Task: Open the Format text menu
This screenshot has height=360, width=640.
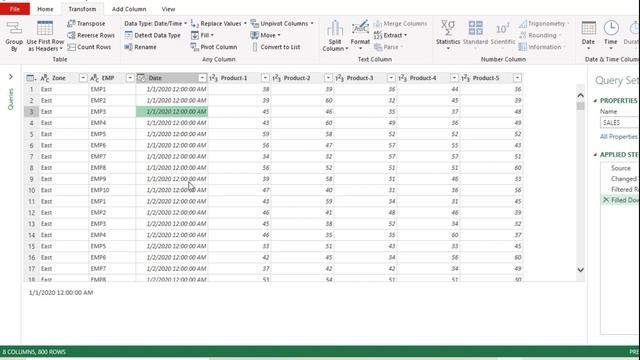Action: [x=360, y=36]
